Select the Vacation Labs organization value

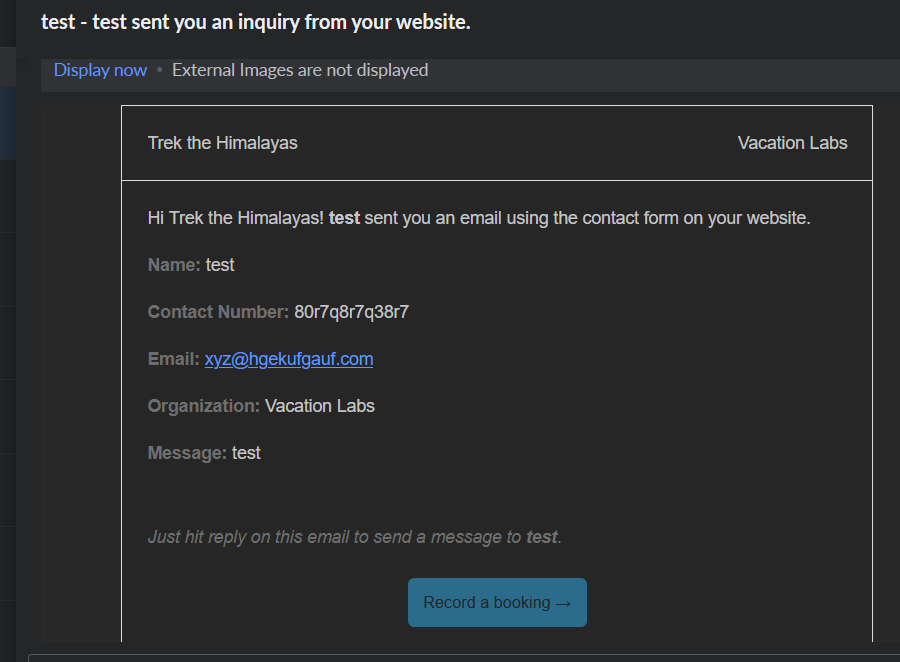(x=320, y=406)
